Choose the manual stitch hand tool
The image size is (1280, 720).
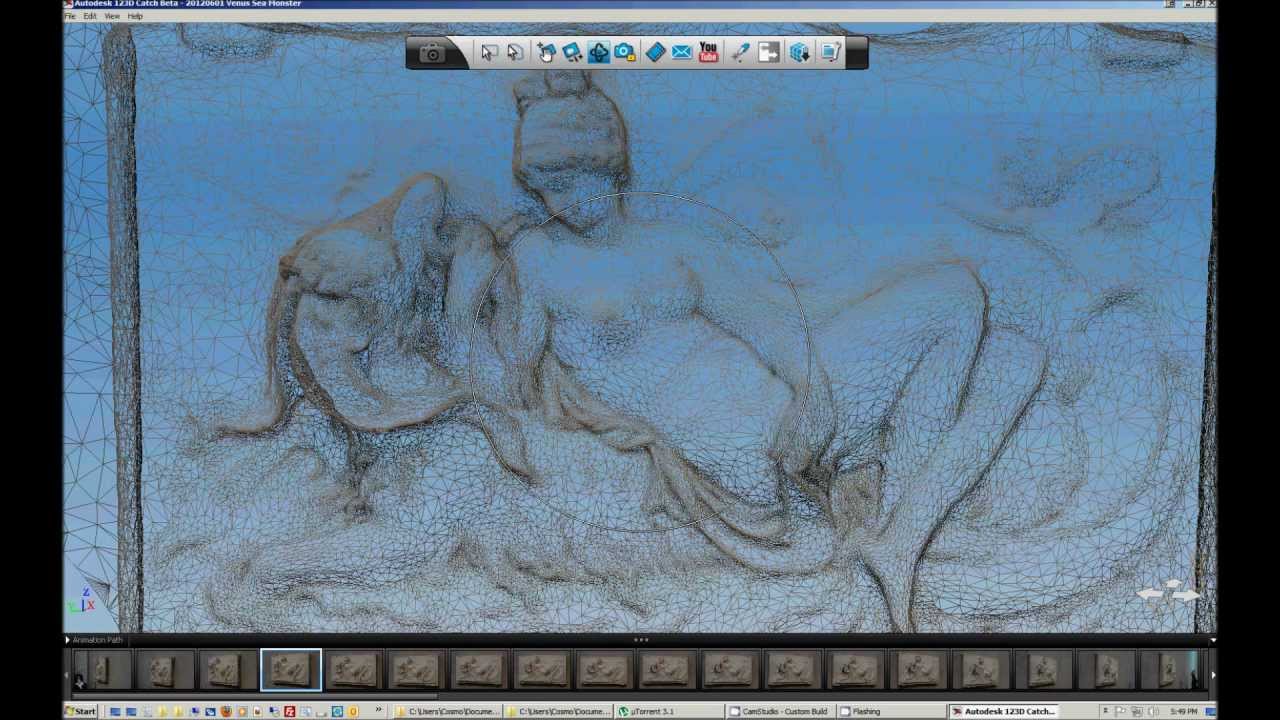coord(546,53)
